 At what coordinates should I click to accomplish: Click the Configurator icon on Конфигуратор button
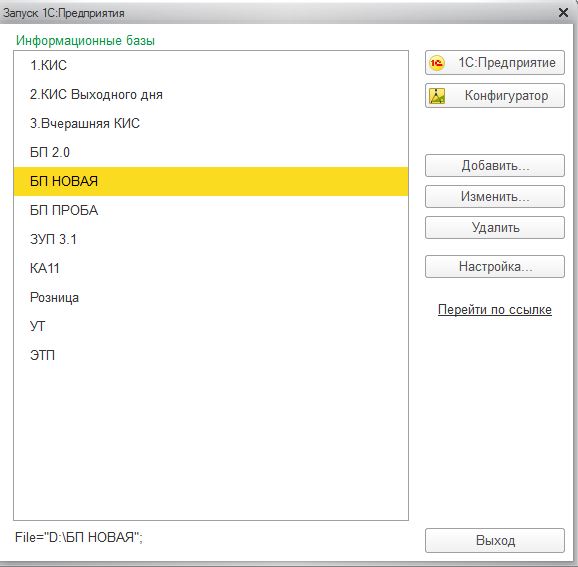(437, 96)
